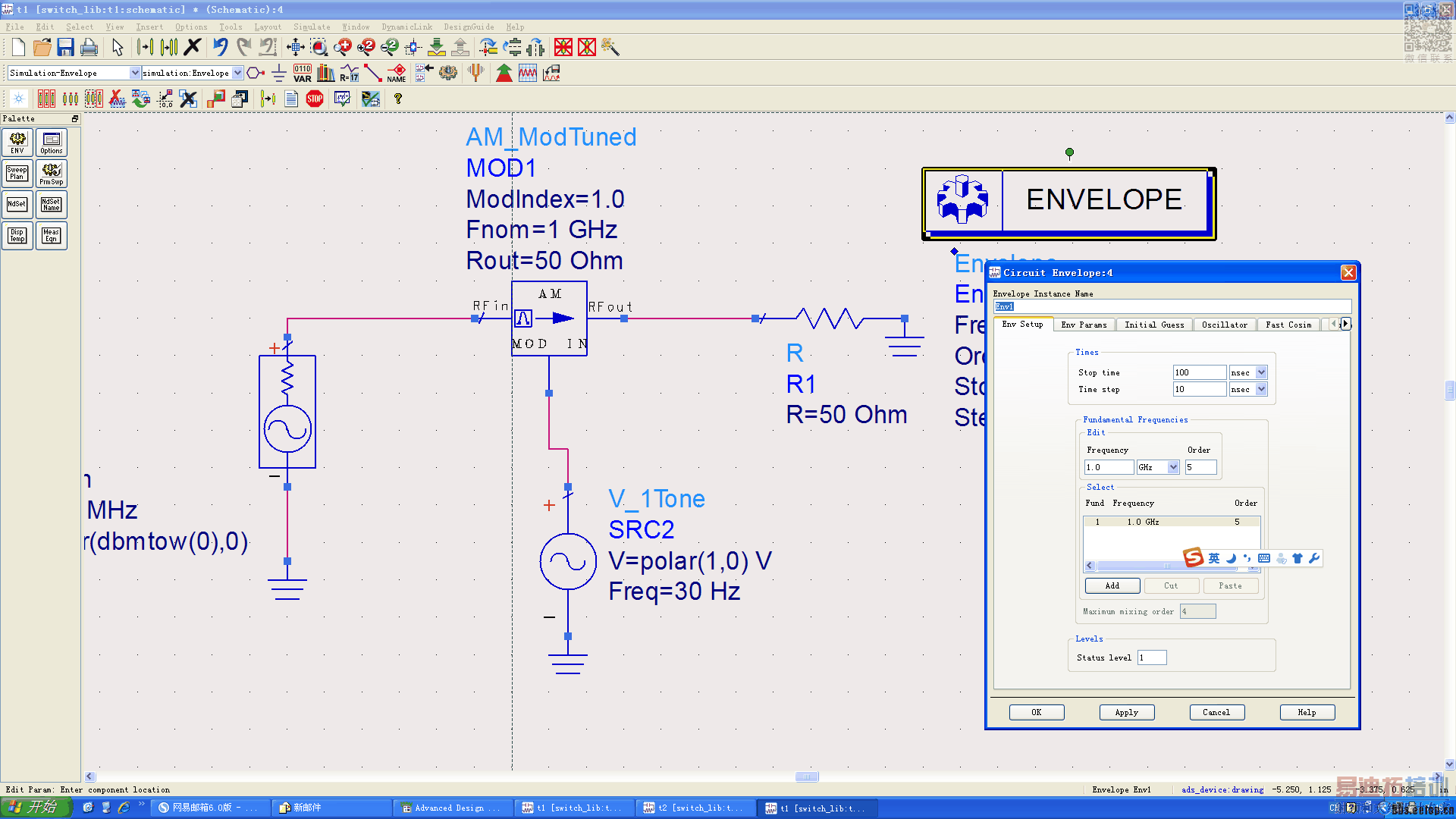Place ENV controller from palette
This screenshot has width=1456, height=819.
pyautogui.click(x=17, y=143)
